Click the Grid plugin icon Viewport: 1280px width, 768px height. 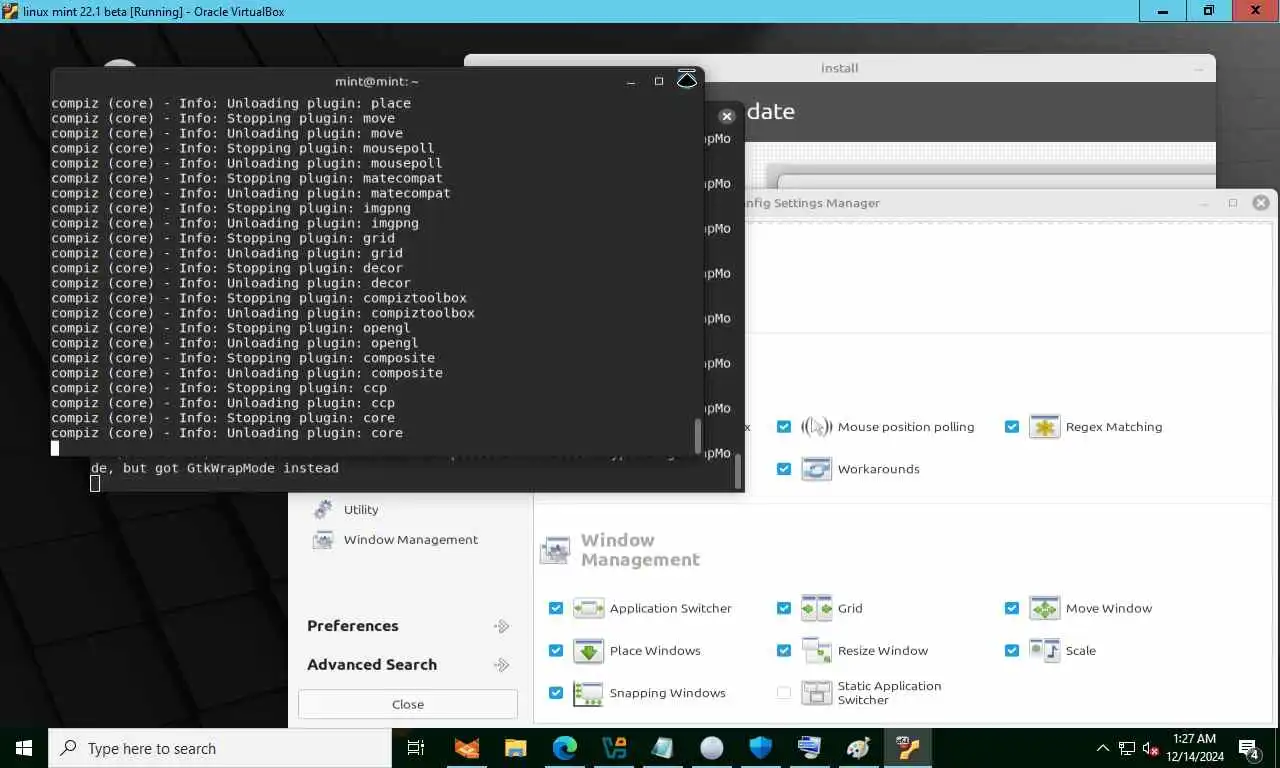click(816, 608)
